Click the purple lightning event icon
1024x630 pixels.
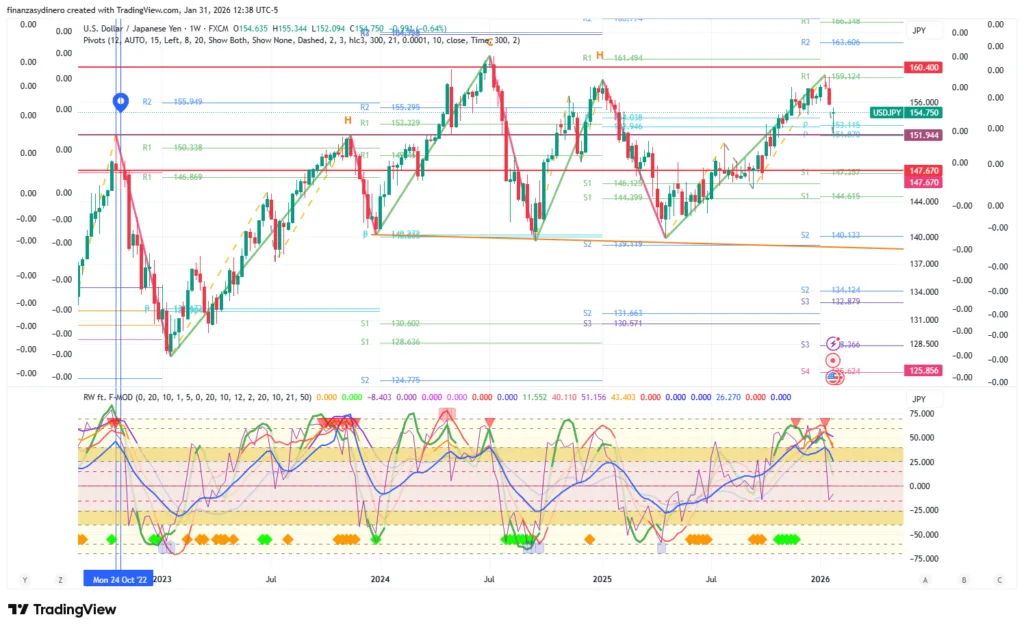[832, 343]
